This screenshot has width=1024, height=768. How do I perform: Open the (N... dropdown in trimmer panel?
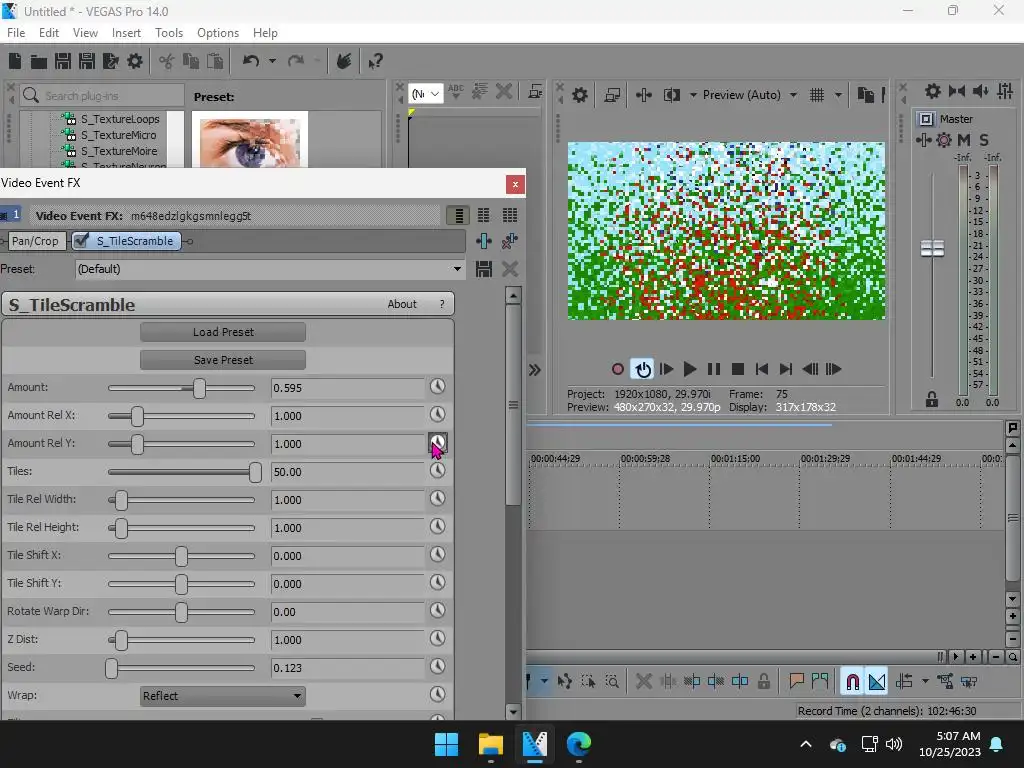(x=425, y=94)
